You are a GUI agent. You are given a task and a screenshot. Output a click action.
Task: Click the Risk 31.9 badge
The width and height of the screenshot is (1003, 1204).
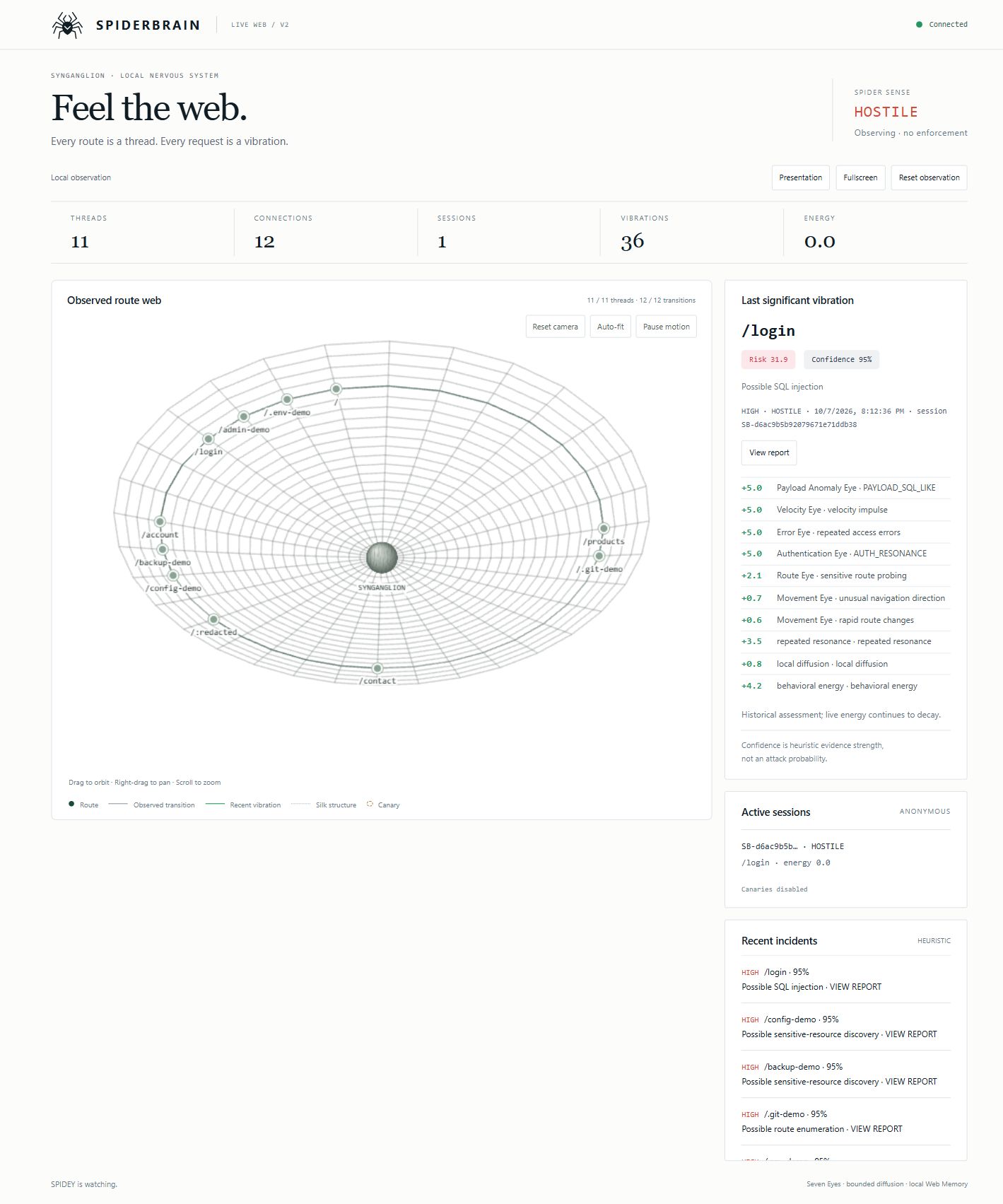tap(768, 359)
